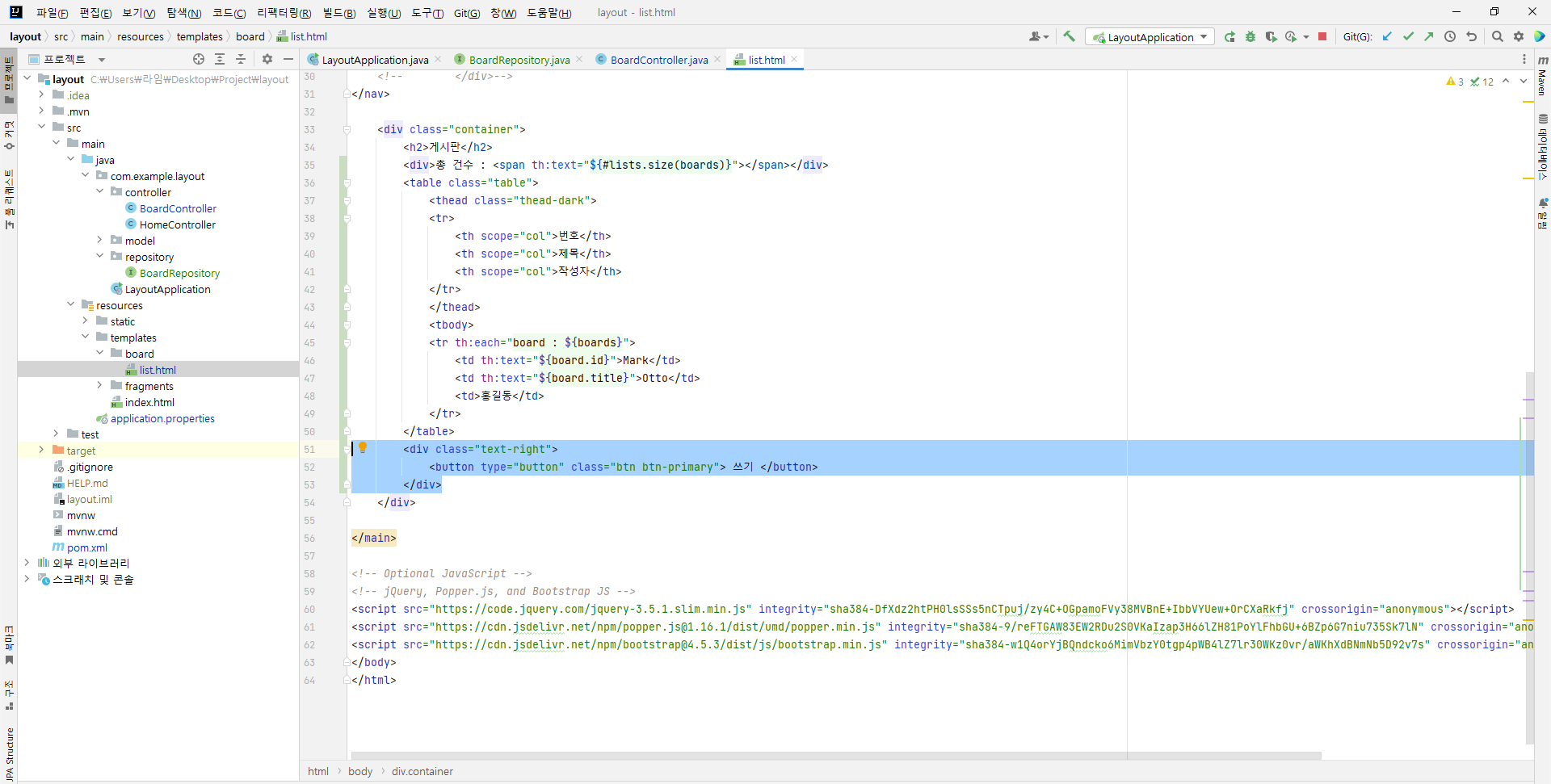1551x784 pixels.
Task: Expand 외부 라이브러리 node
Action: (27, 563)
